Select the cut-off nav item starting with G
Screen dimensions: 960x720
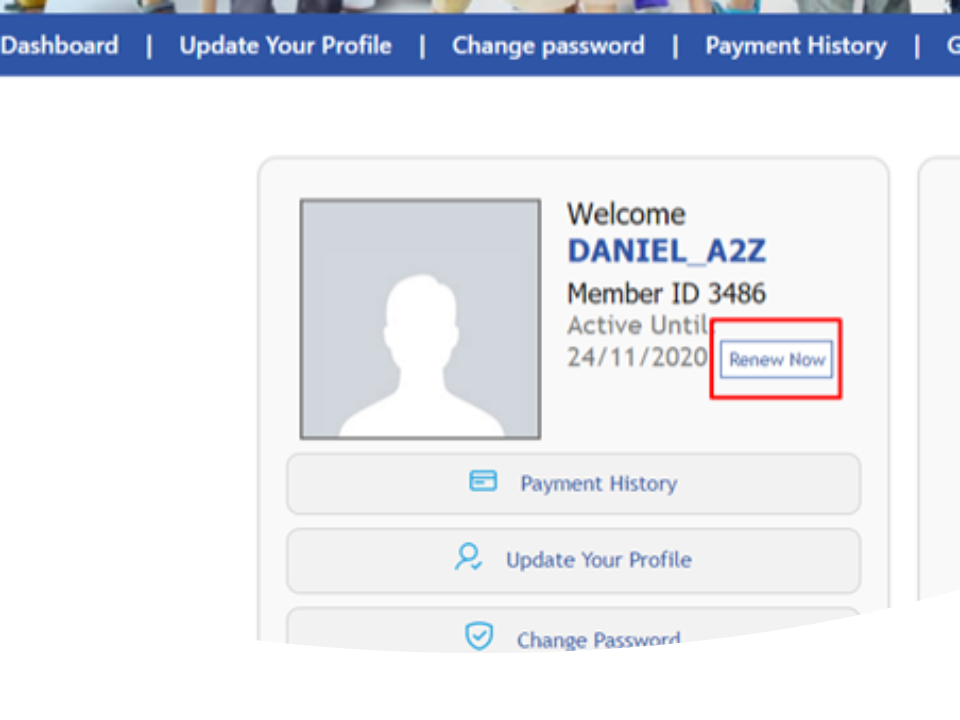point(953,46)
